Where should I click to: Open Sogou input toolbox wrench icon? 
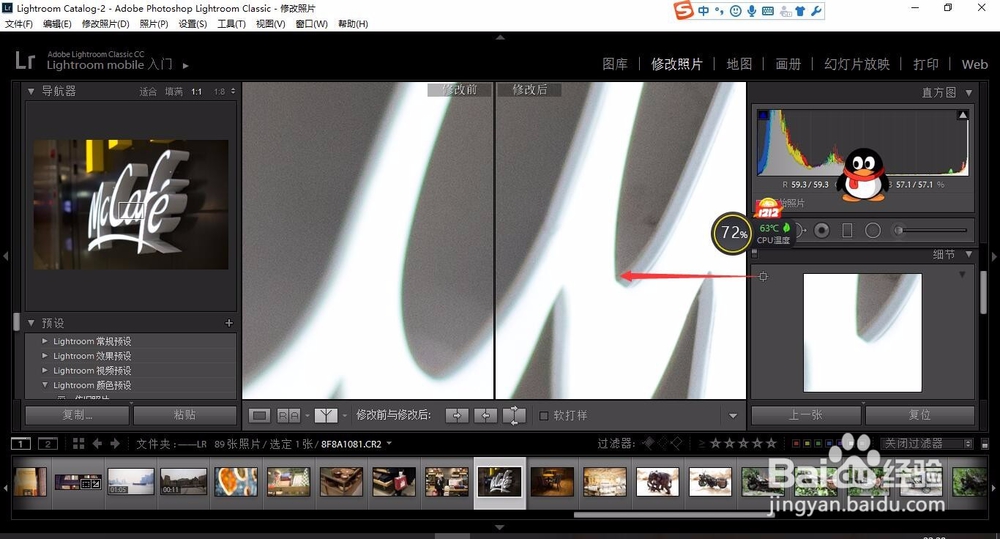point(816,11)
